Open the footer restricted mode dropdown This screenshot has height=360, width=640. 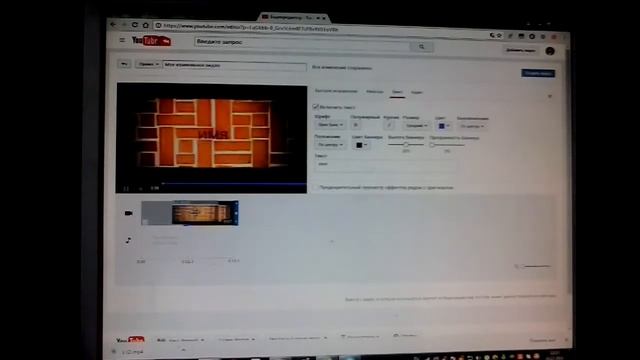point(298,338)
